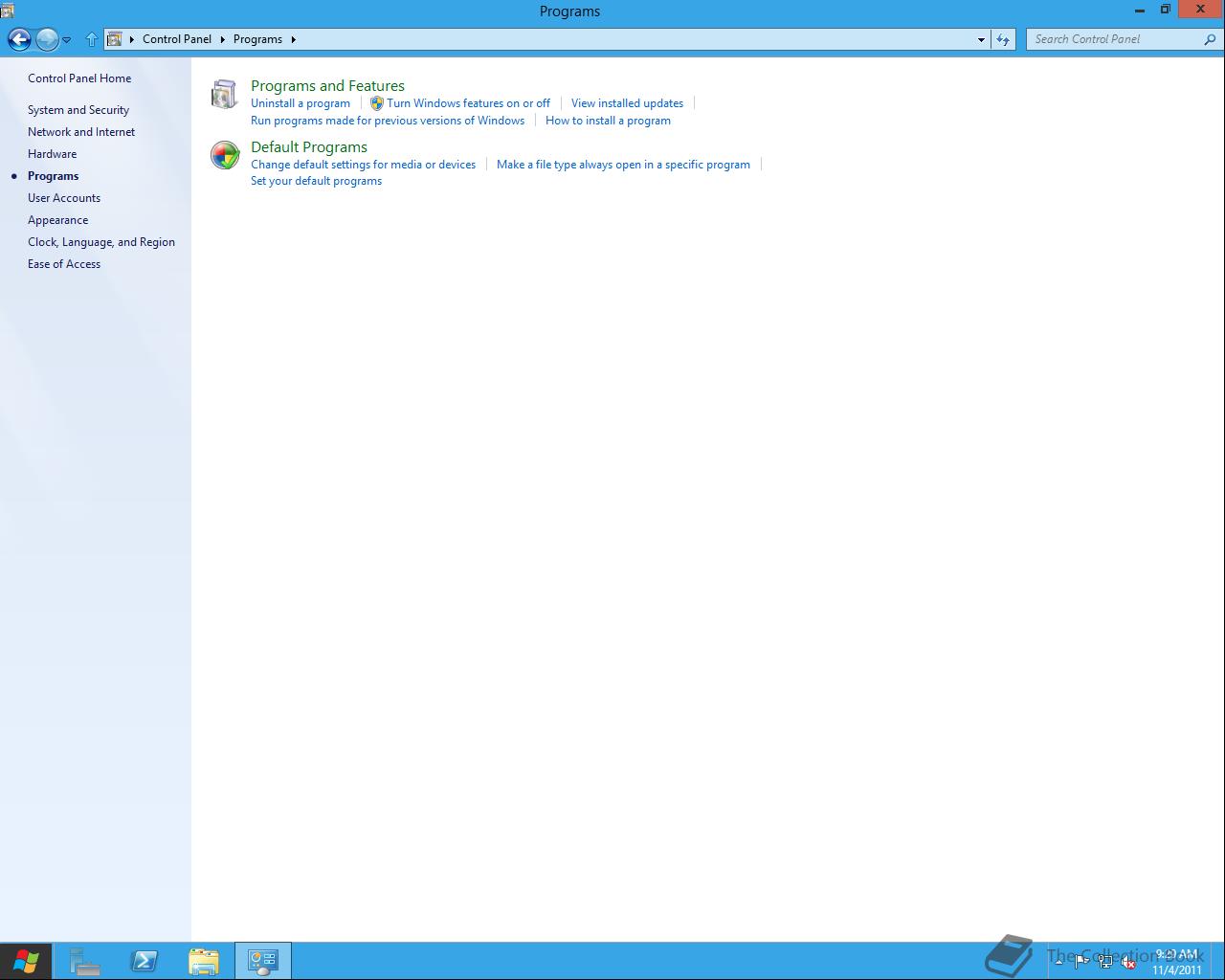The image size is (1225, 980).
Task: Show hidden tray icons arrow
Action: coord(1058,962)
